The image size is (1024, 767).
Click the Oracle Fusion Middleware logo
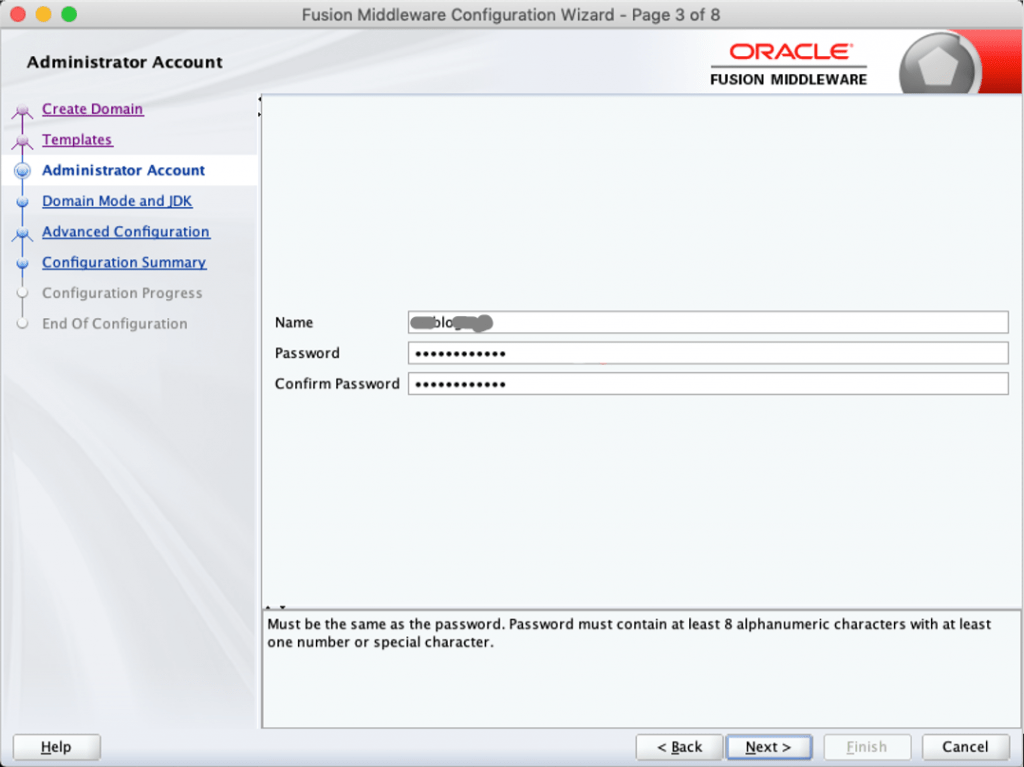pyautogui.click(x=789, y=65)
